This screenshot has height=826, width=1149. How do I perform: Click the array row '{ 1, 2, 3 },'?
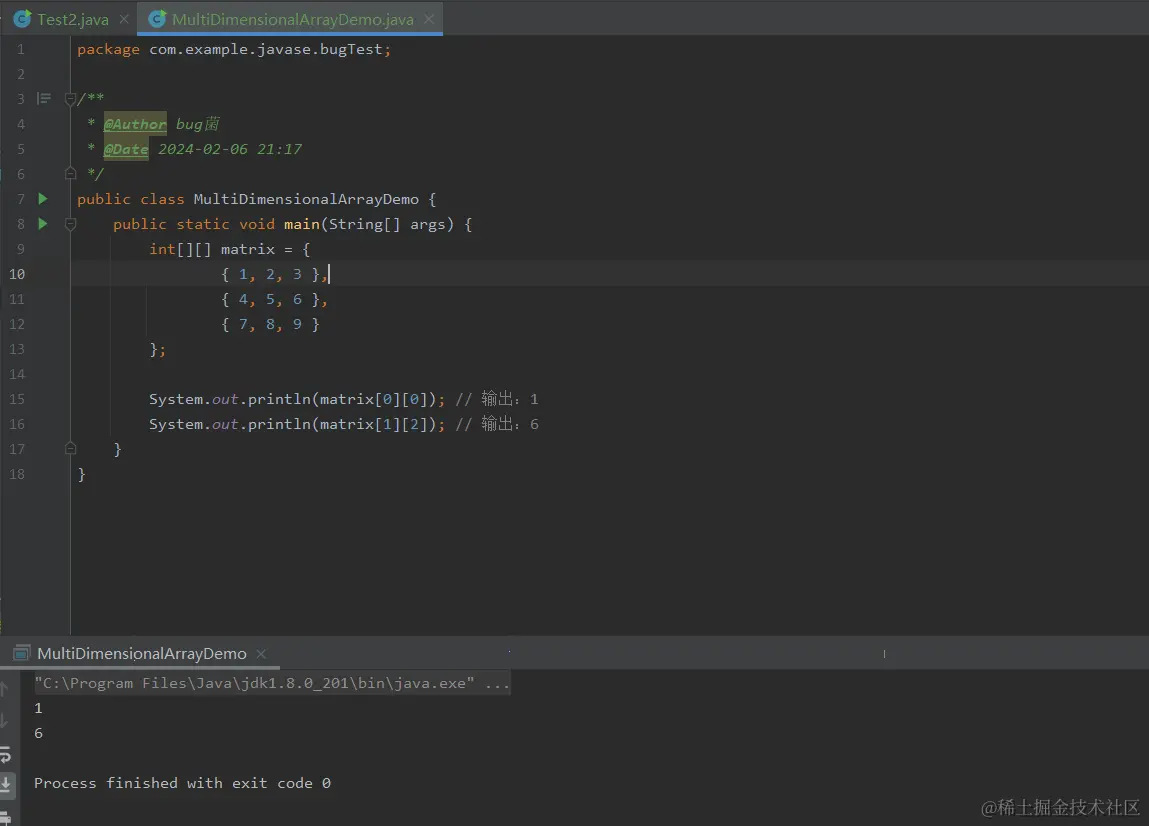coord(275,274)
